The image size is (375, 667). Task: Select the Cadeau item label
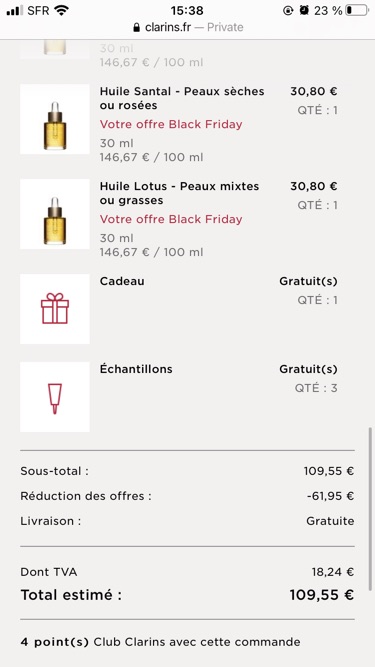(x=122, y=281)
